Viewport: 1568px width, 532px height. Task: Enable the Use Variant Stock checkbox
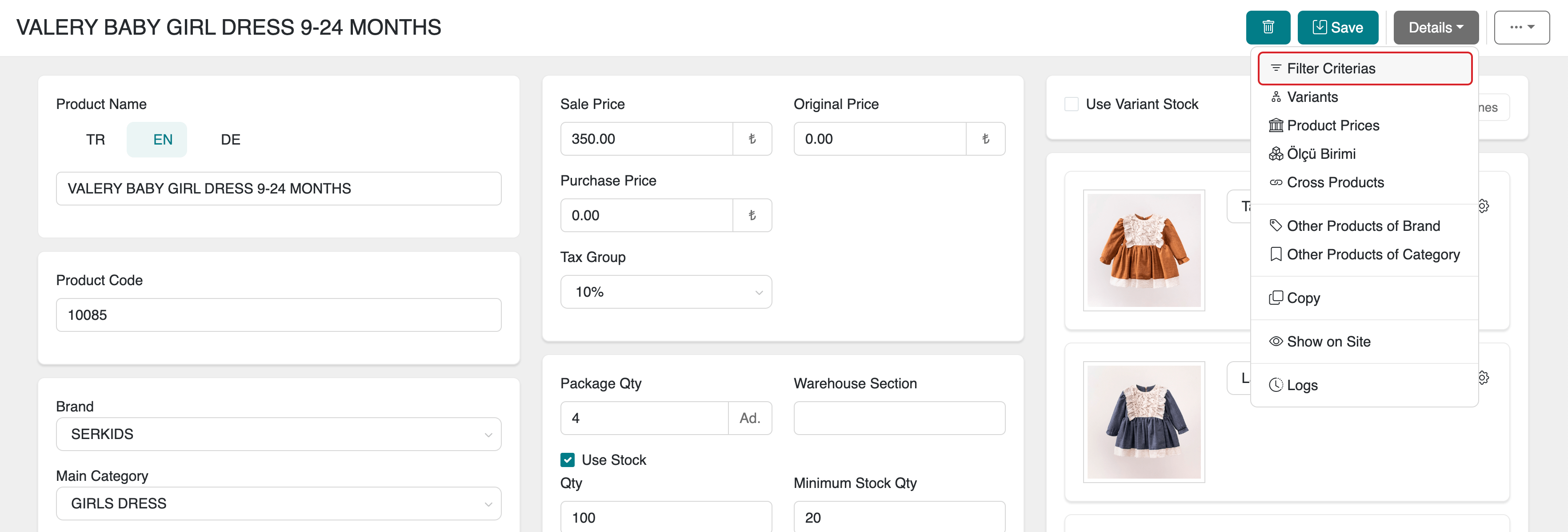[1071, 104]
